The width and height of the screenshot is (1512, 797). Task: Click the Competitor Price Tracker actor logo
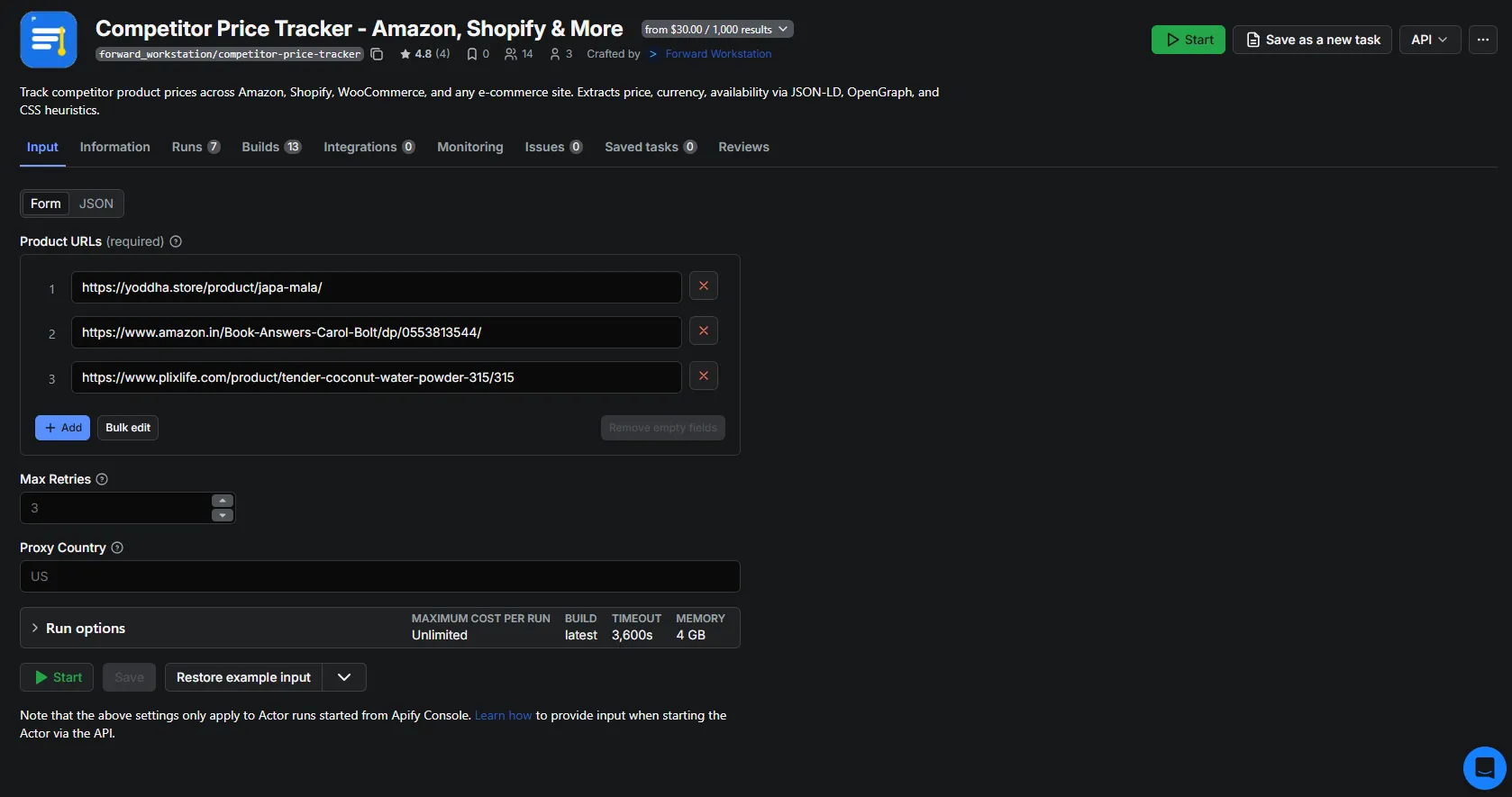(49, 40)
